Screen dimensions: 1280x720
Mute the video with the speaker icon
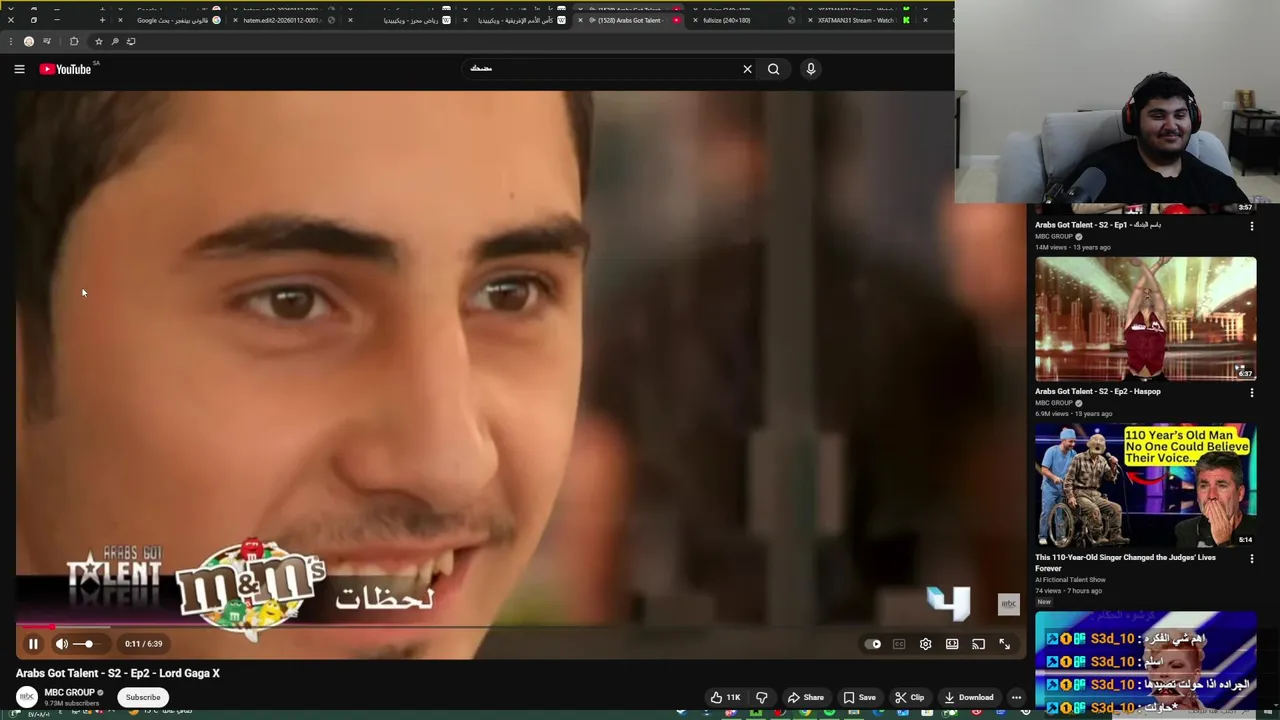tap(62, 644)
